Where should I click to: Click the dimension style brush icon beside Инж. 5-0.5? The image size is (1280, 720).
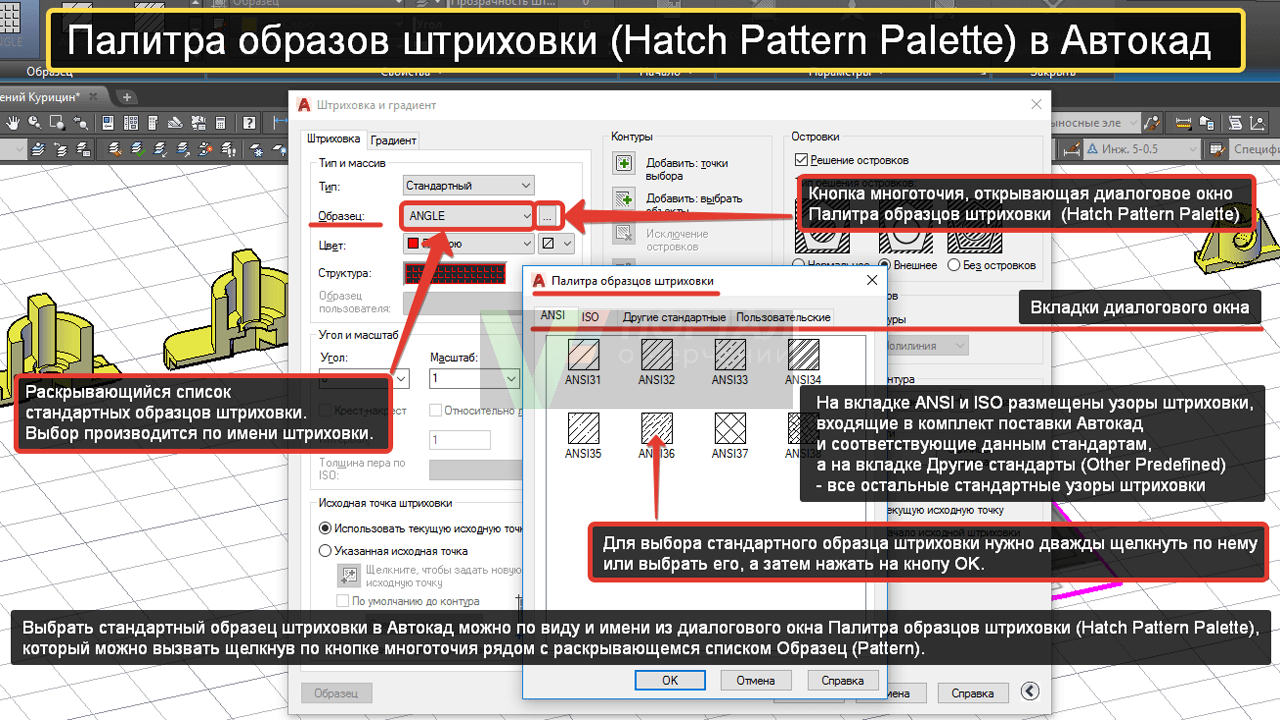click(1072, 150)
